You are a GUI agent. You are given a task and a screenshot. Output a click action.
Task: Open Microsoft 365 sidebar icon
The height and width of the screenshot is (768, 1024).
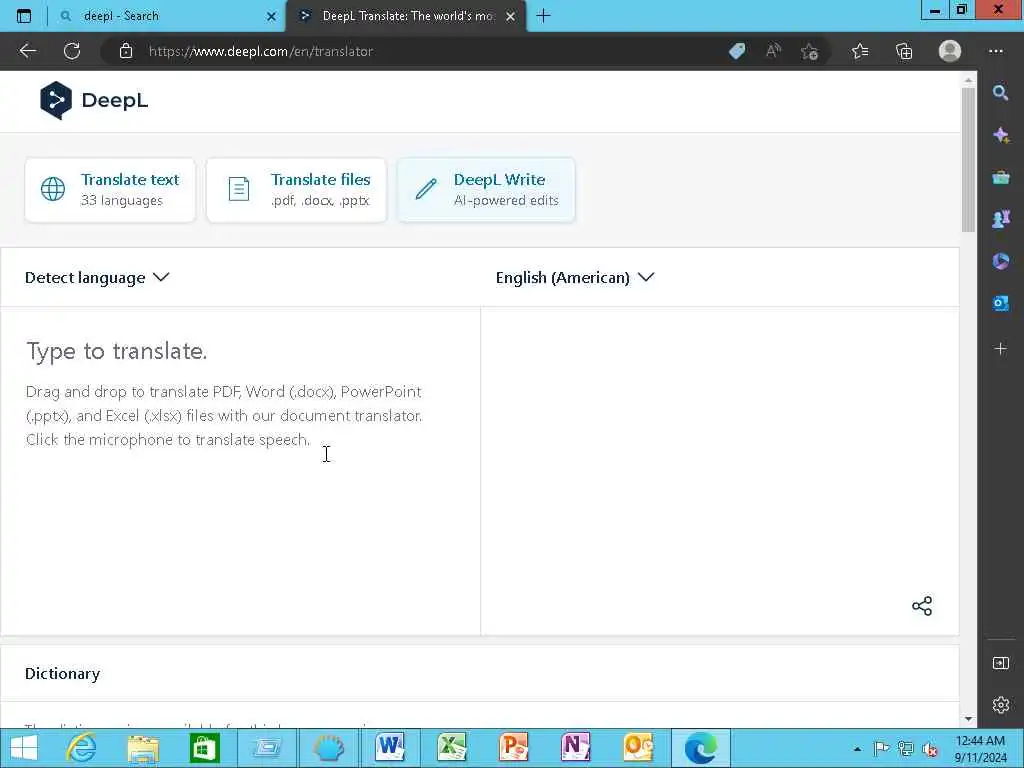click(1000, 261)
